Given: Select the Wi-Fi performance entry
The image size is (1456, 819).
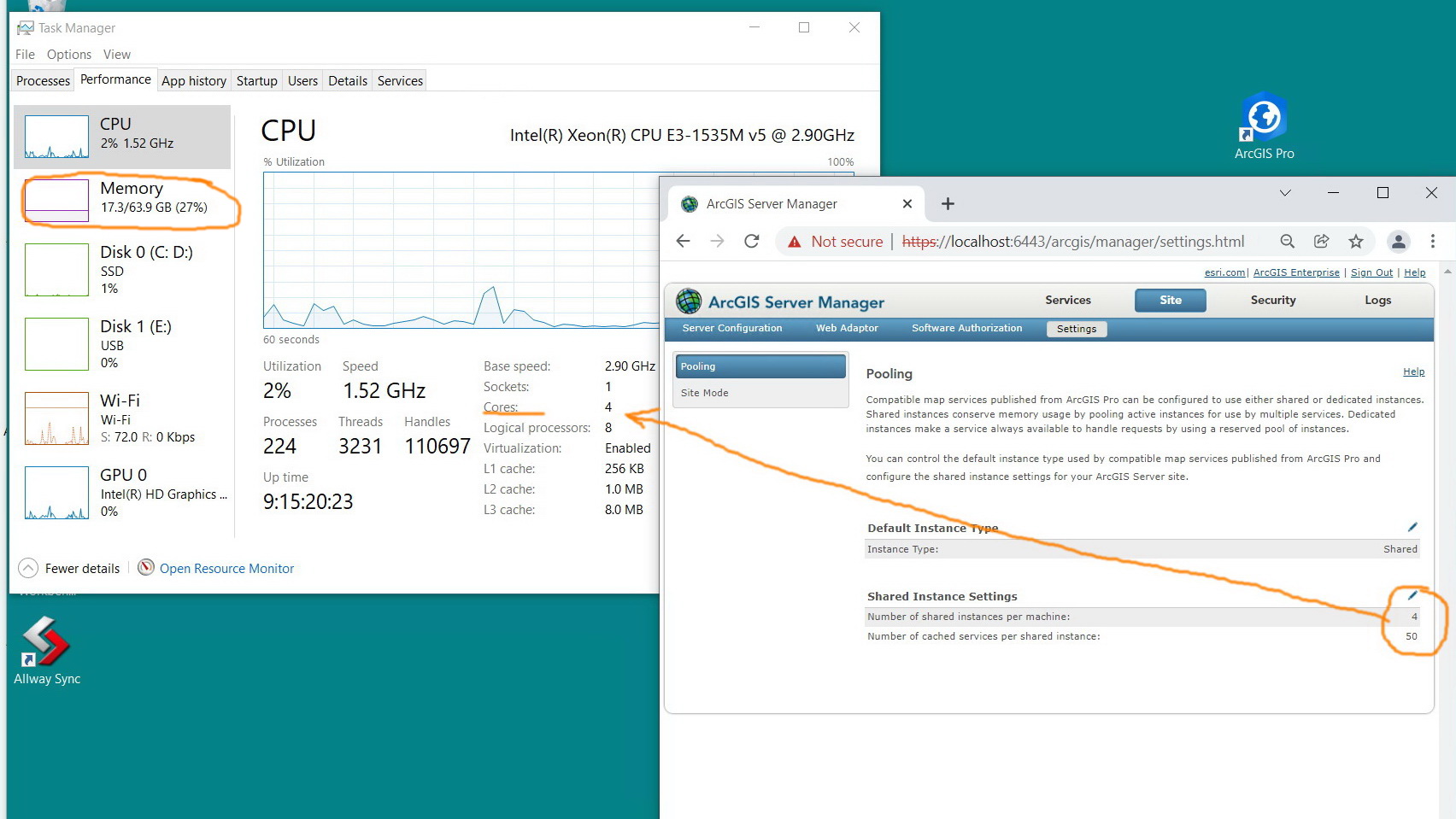Looking at the screenshot, I should click(x=122, y=418).
